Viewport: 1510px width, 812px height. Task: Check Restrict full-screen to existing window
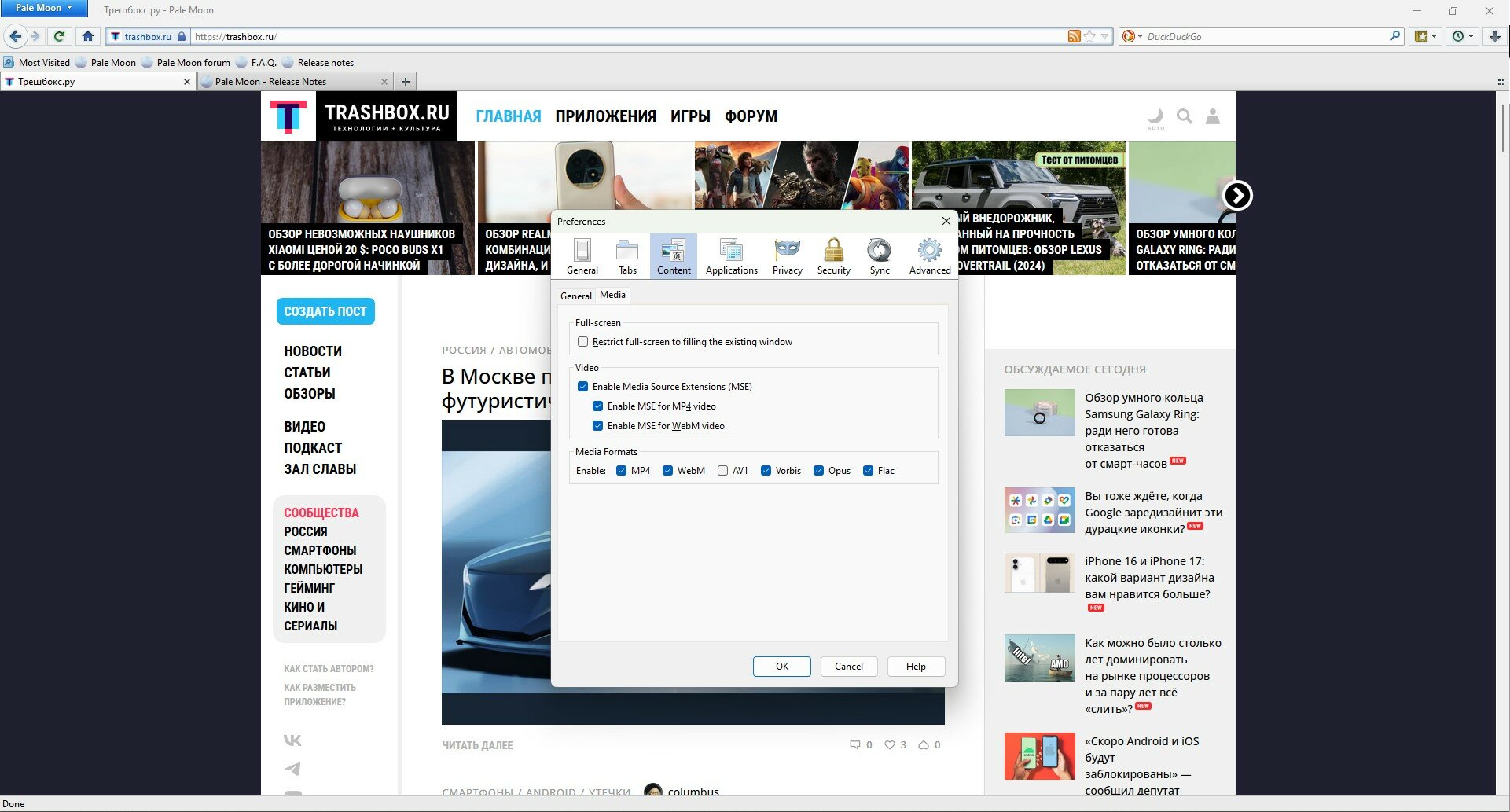point(582,342)
